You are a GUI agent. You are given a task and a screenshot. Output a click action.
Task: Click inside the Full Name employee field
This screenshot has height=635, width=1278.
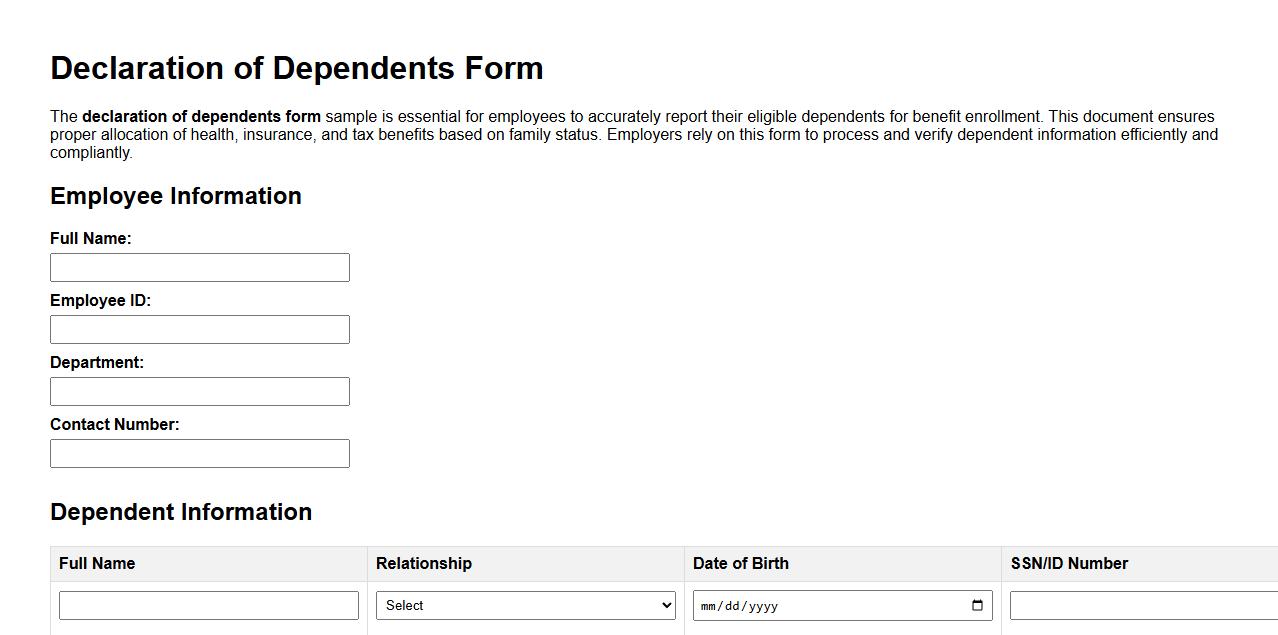[199, 267]
